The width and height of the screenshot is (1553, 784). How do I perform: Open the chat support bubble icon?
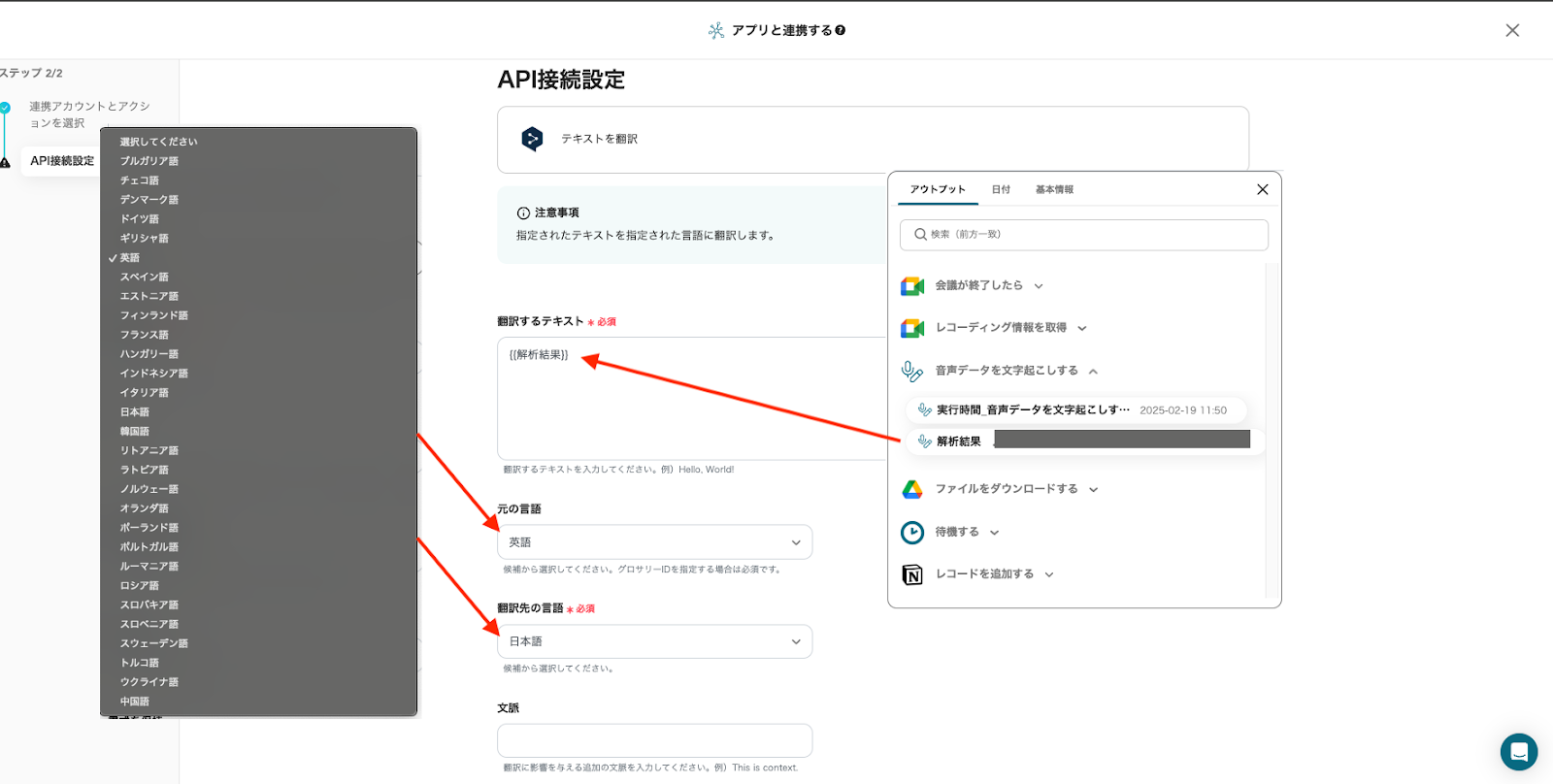[x=1519, y=752]
